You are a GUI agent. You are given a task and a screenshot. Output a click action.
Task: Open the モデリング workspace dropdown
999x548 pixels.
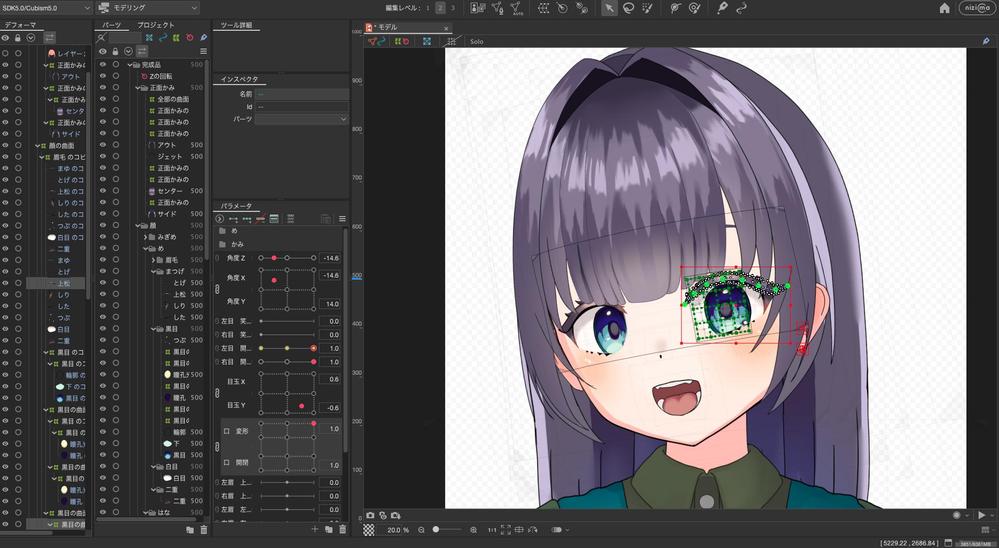tap(148, 8)
